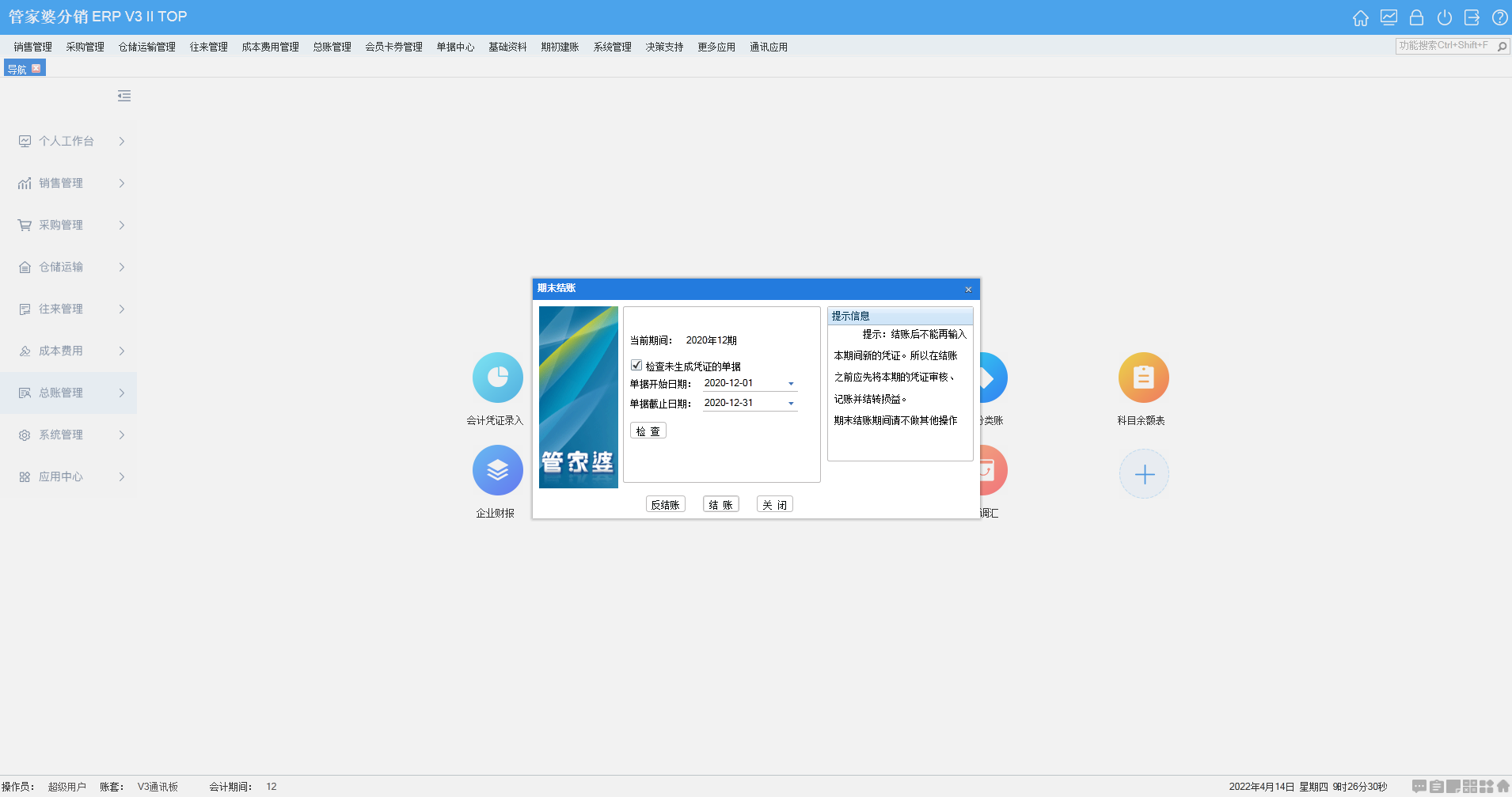The image size is (1512, 797).
Task: Expand 应用中心 chevron in sidebar
Action: point(122,476)
